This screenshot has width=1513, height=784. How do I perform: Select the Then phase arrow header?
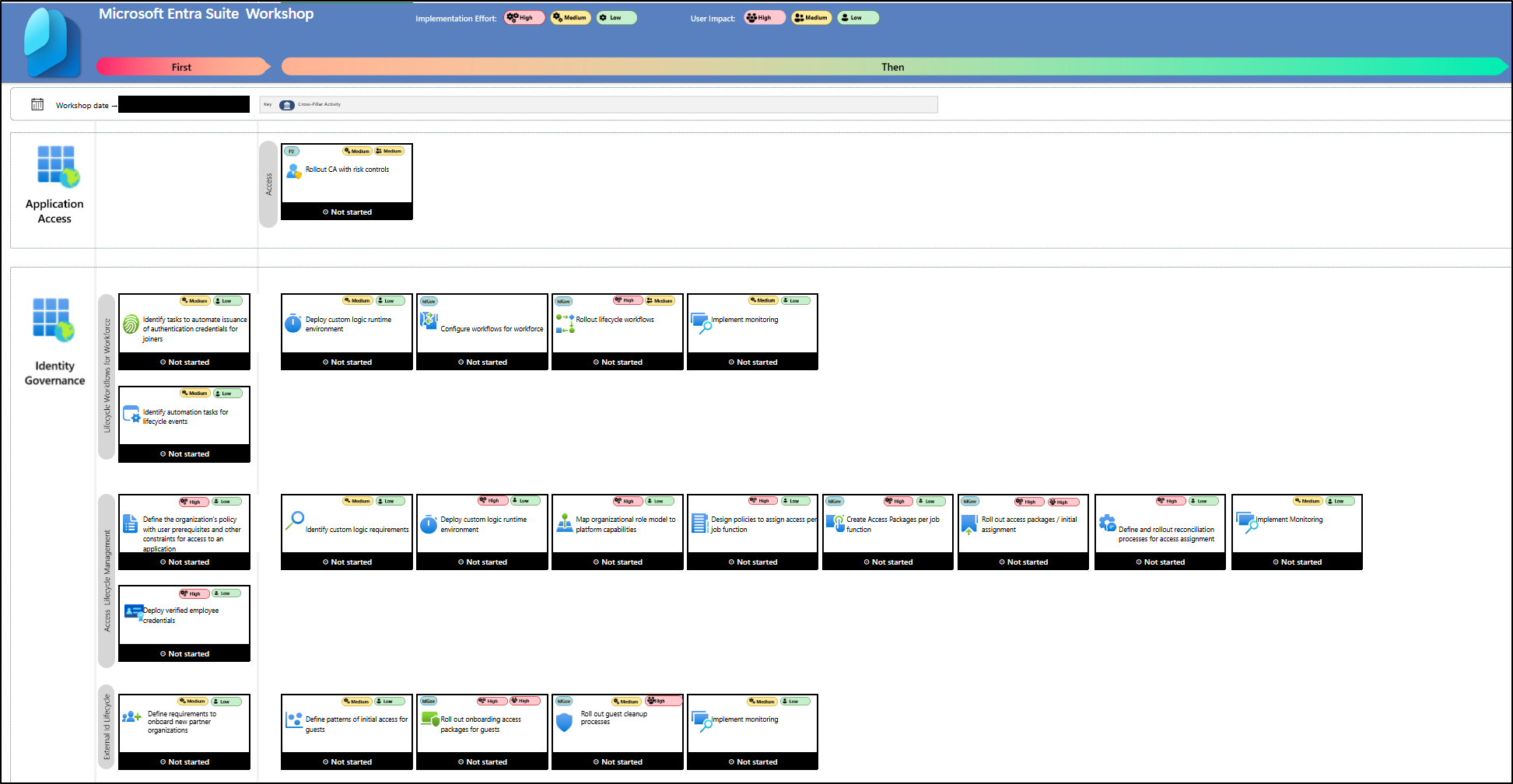(x=892, y=67)
